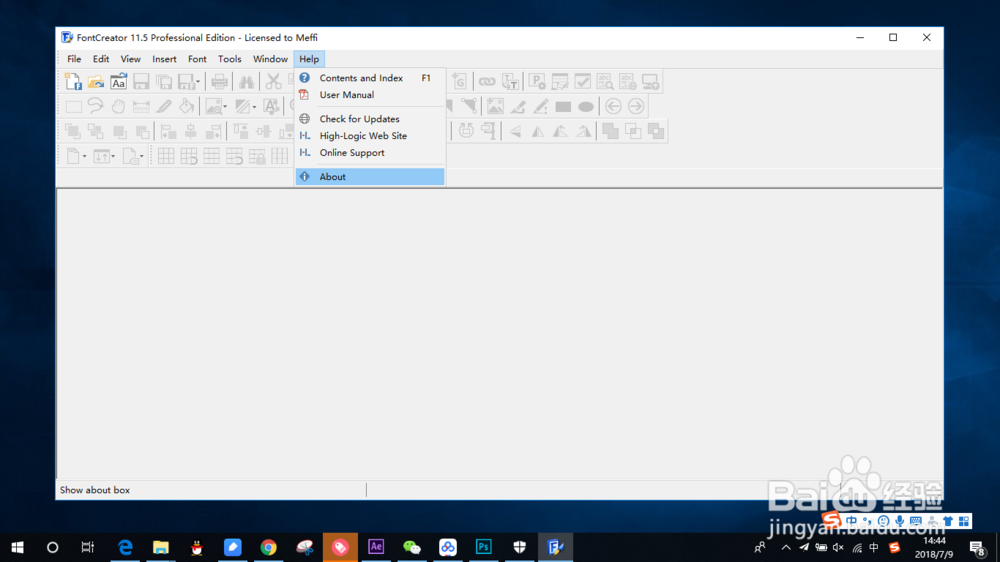Open After Effects from the taskbar
The width and height of the screenshot is (1000, 562).
(376, 547)
